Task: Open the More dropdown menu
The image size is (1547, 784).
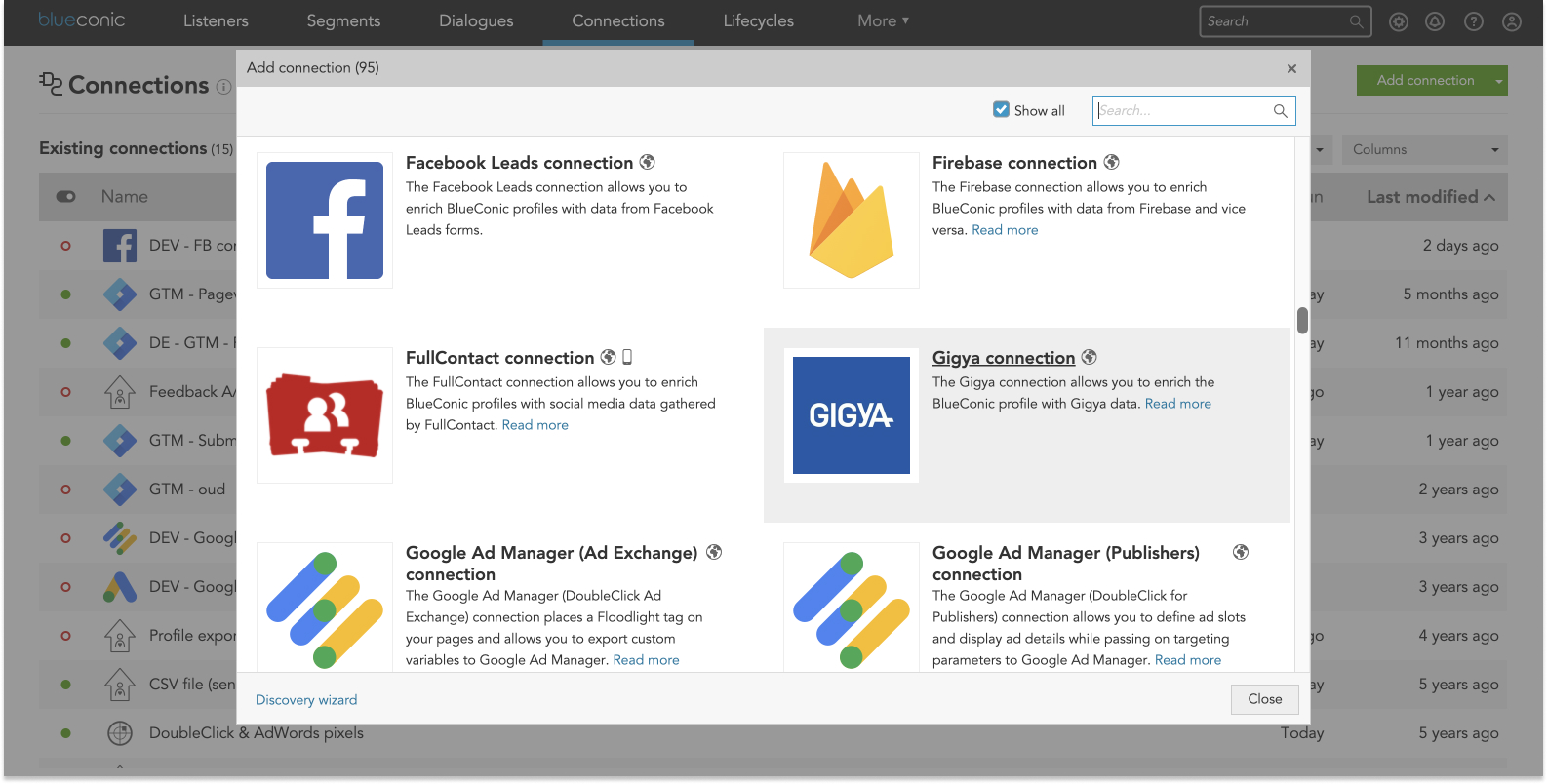Action: (883, 20)
